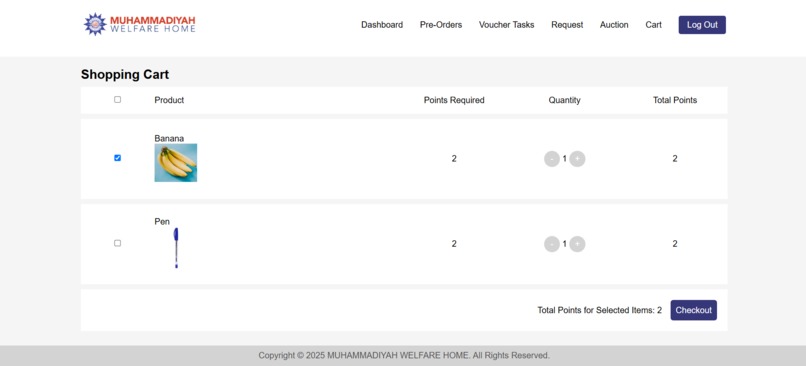Navigate to the Request page

point(567,25)
